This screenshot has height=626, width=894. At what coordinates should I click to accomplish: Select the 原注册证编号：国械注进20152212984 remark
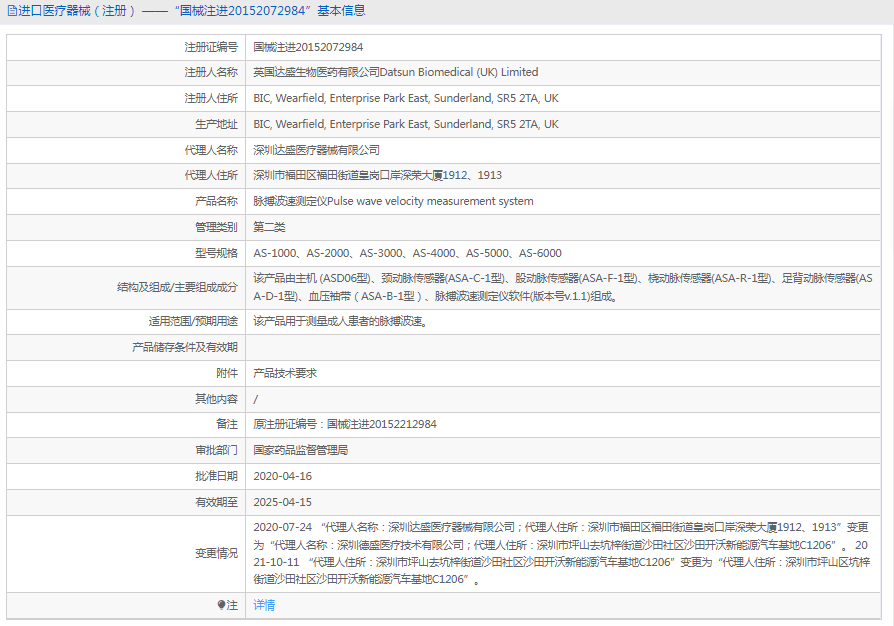tap(345, 424)
